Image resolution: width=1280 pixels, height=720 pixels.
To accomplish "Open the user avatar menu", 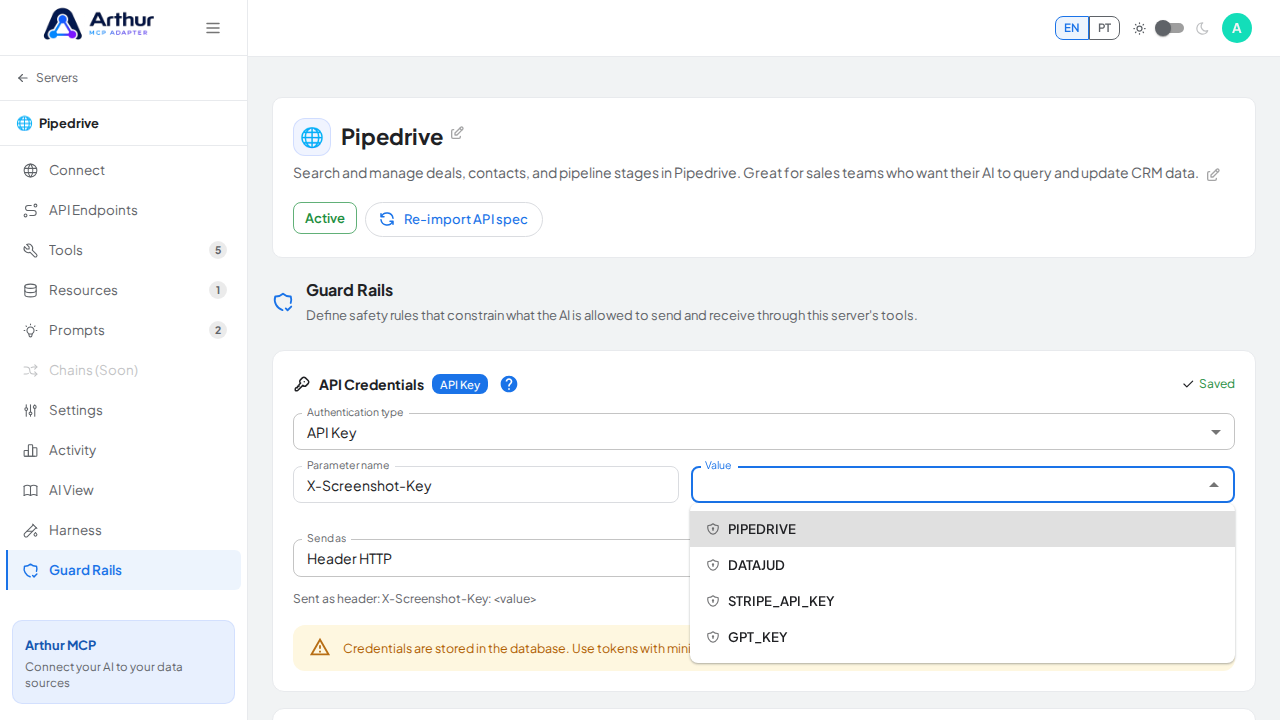I will 1237,28.
